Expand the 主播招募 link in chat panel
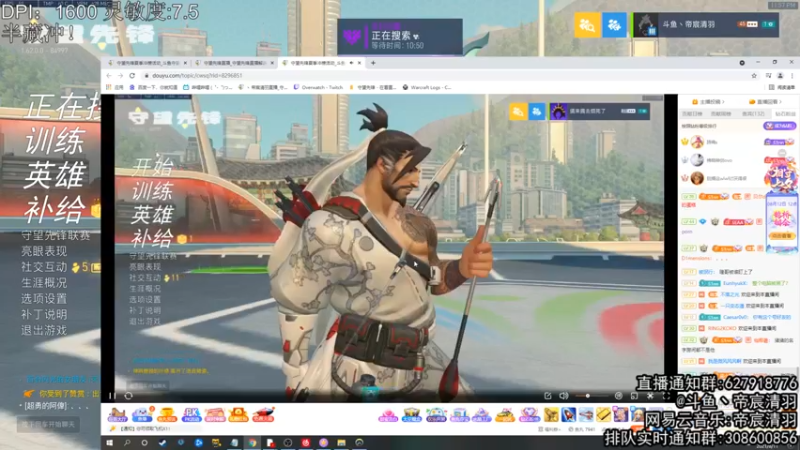 coord(708,102)
